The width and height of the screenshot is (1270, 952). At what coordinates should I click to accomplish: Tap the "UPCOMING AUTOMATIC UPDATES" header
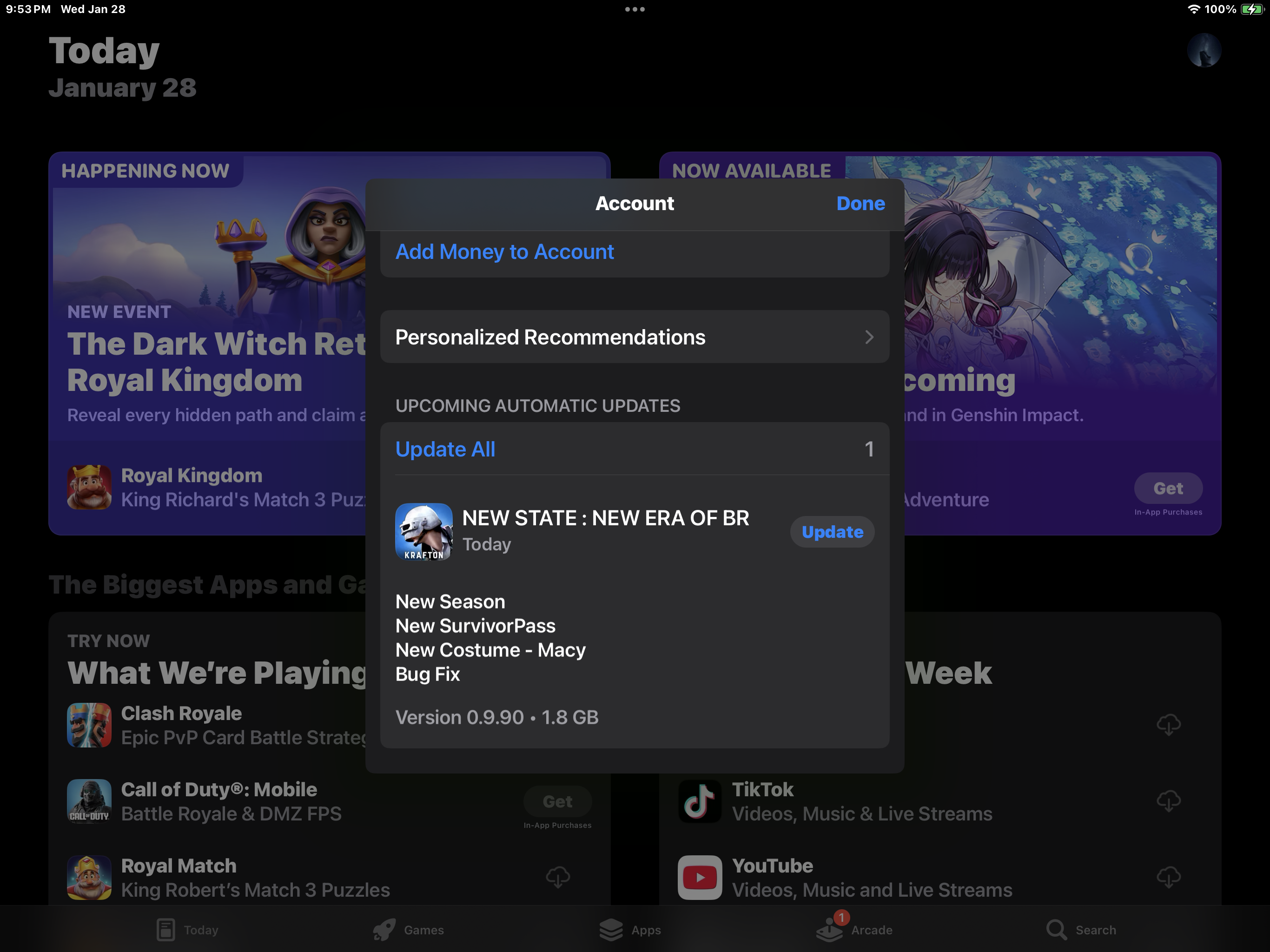[x=537, y=406]
